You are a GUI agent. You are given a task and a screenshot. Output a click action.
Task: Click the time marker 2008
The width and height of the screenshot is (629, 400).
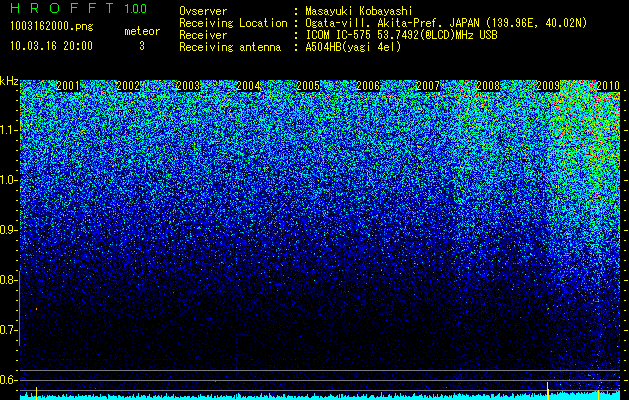point(488,86)
